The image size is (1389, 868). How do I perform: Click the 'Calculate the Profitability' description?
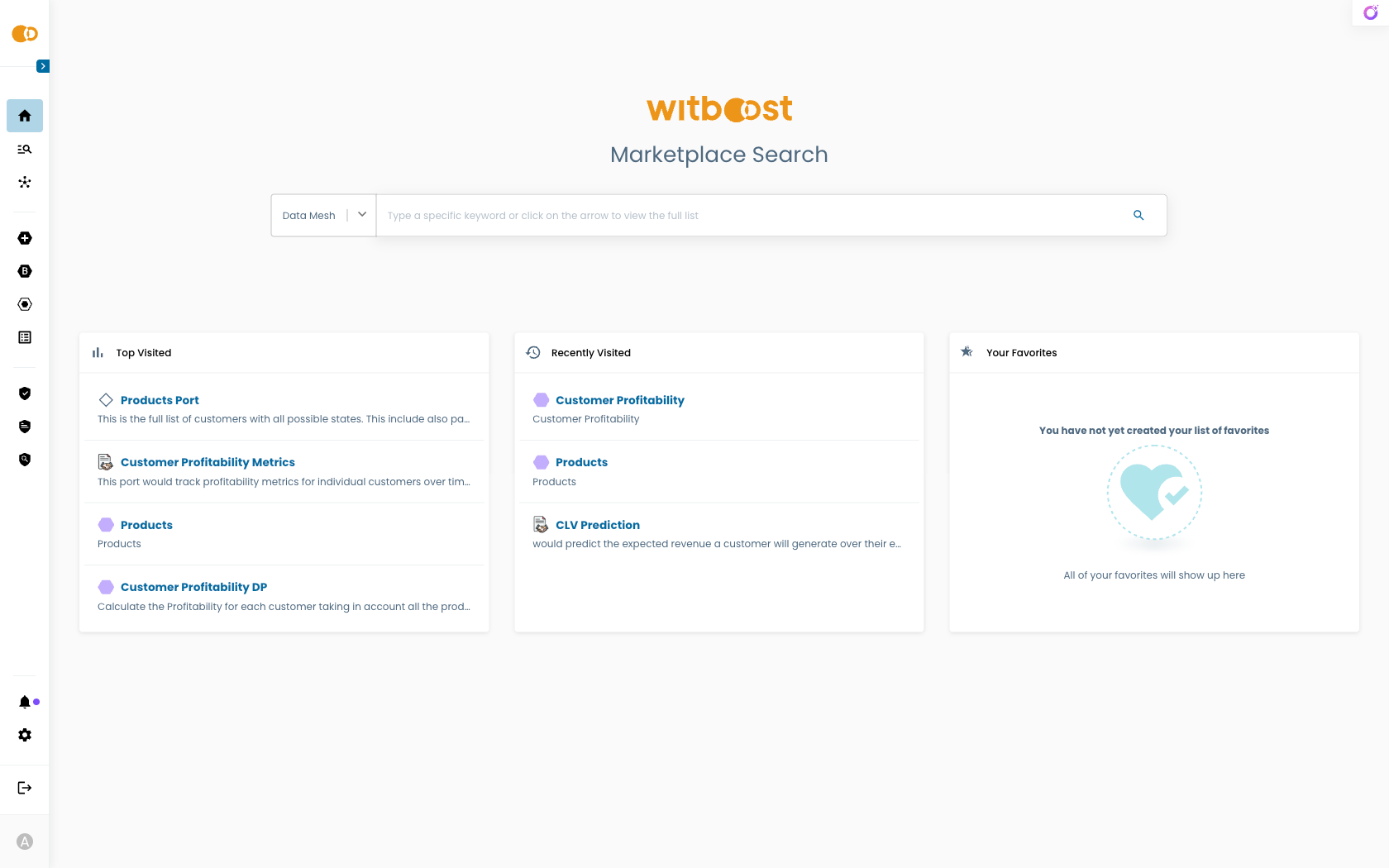click(284, 607)
